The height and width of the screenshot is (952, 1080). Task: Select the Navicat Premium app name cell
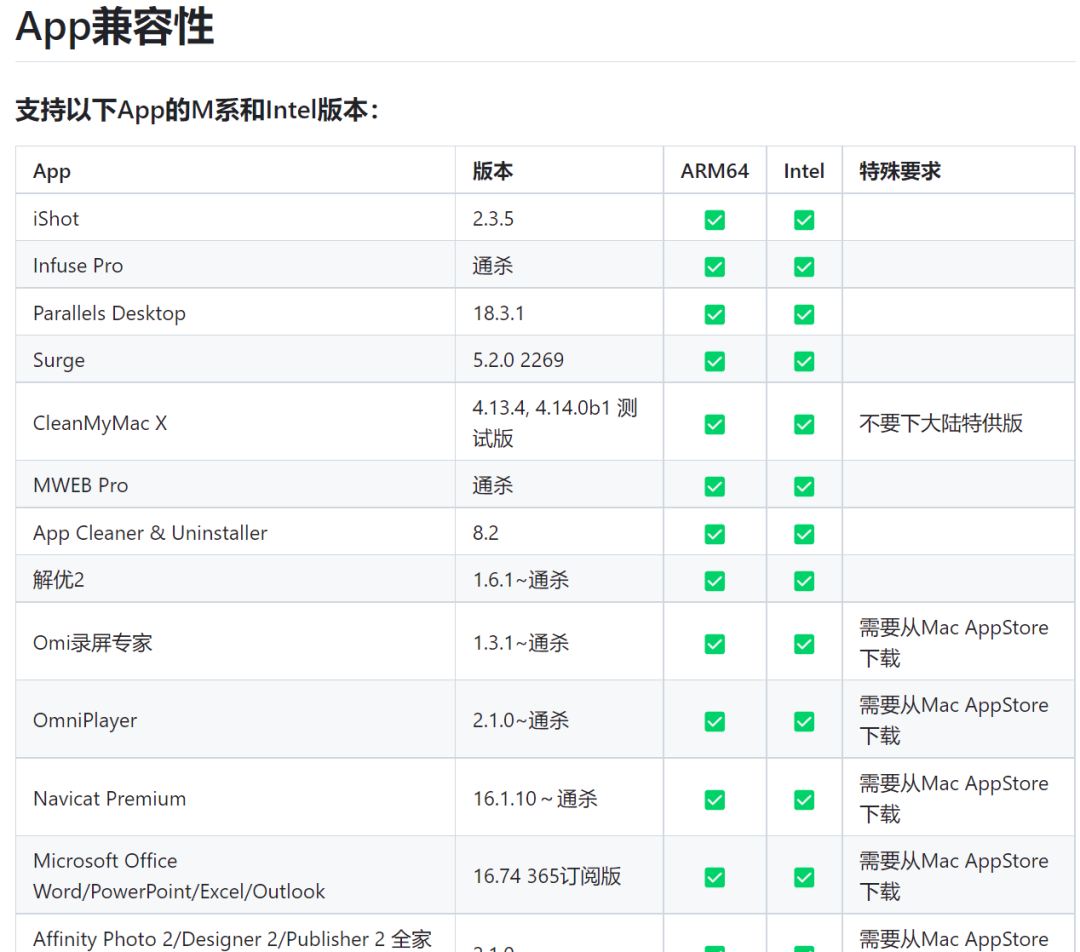pos(235,798)
